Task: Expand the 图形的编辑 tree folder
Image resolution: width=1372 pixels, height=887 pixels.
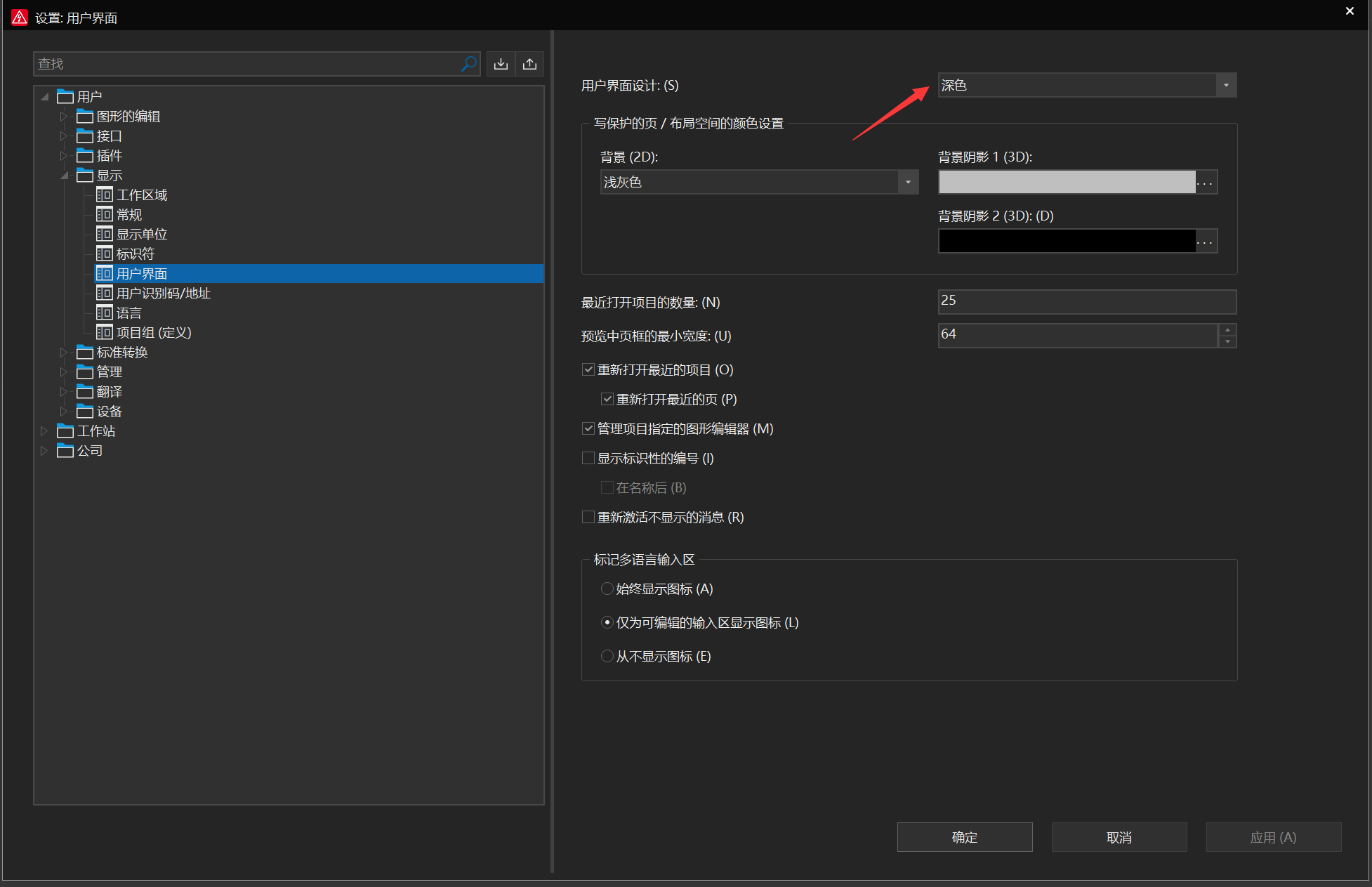Action: [x=63, y=116]
